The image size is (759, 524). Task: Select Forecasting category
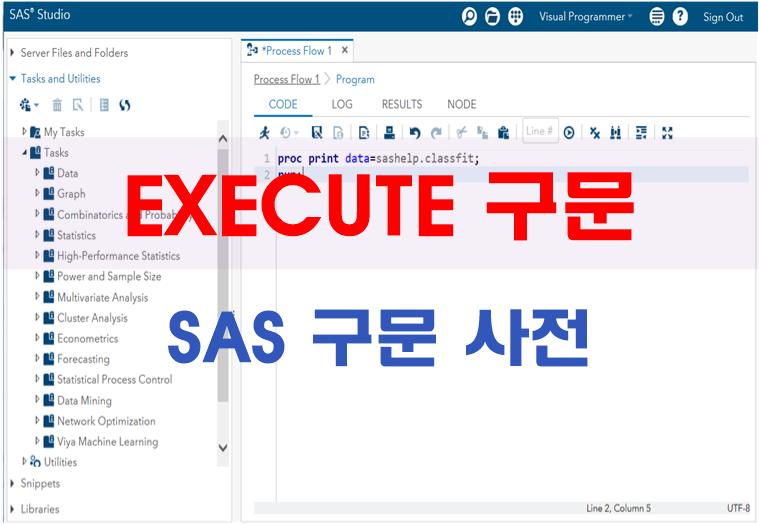point(83,359)
